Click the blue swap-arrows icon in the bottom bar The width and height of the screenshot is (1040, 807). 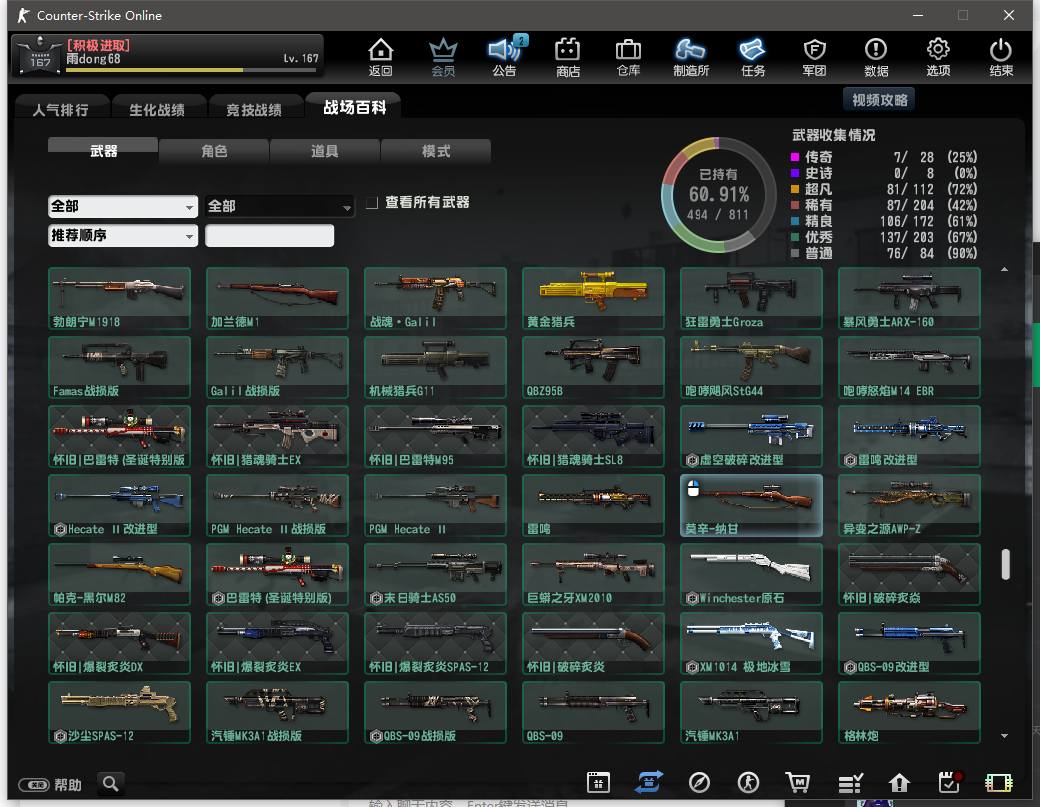coord(649,782)
